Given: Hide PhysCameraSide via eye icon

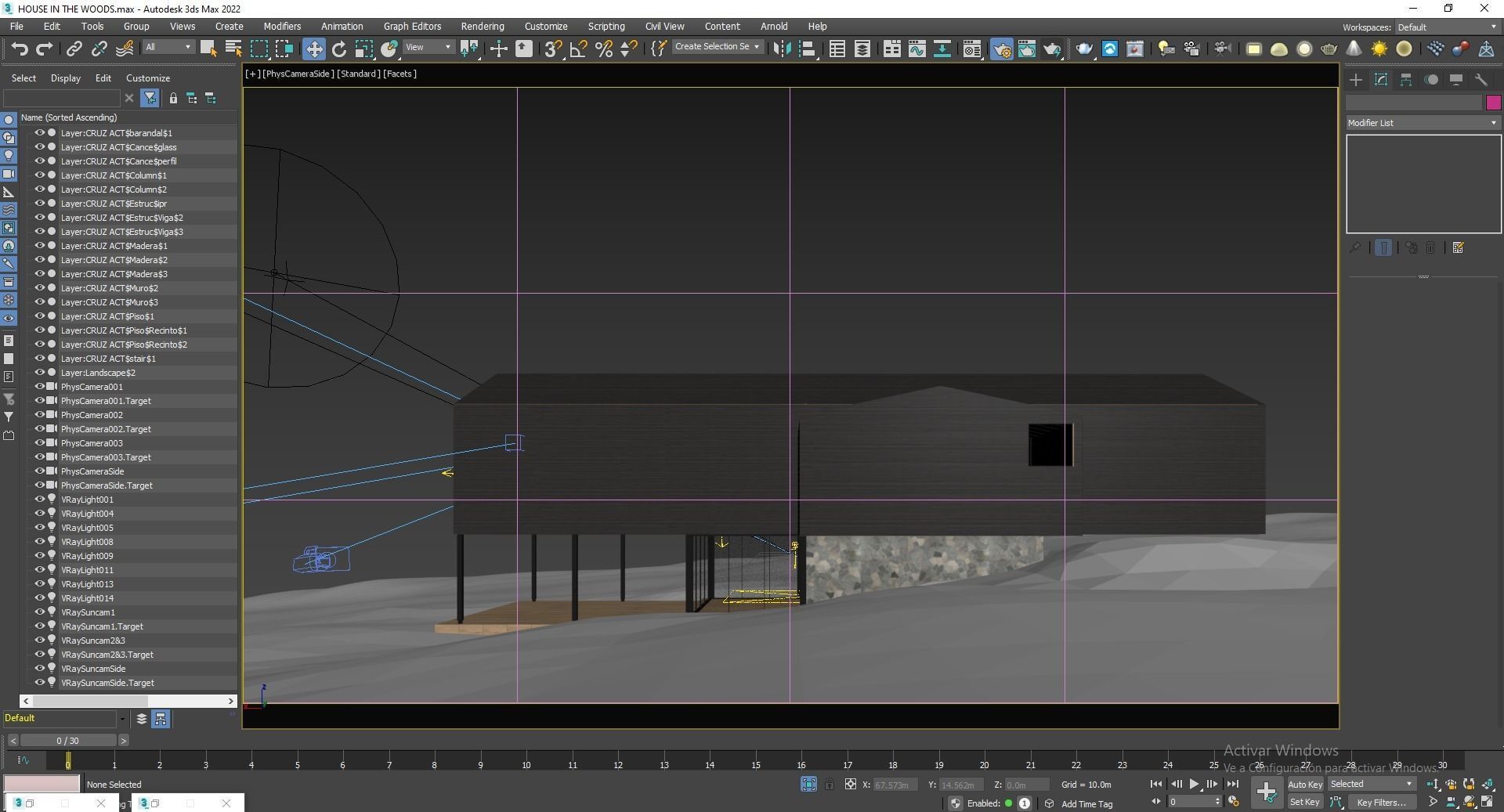Looking at the screenshot, I should point(39,471).
